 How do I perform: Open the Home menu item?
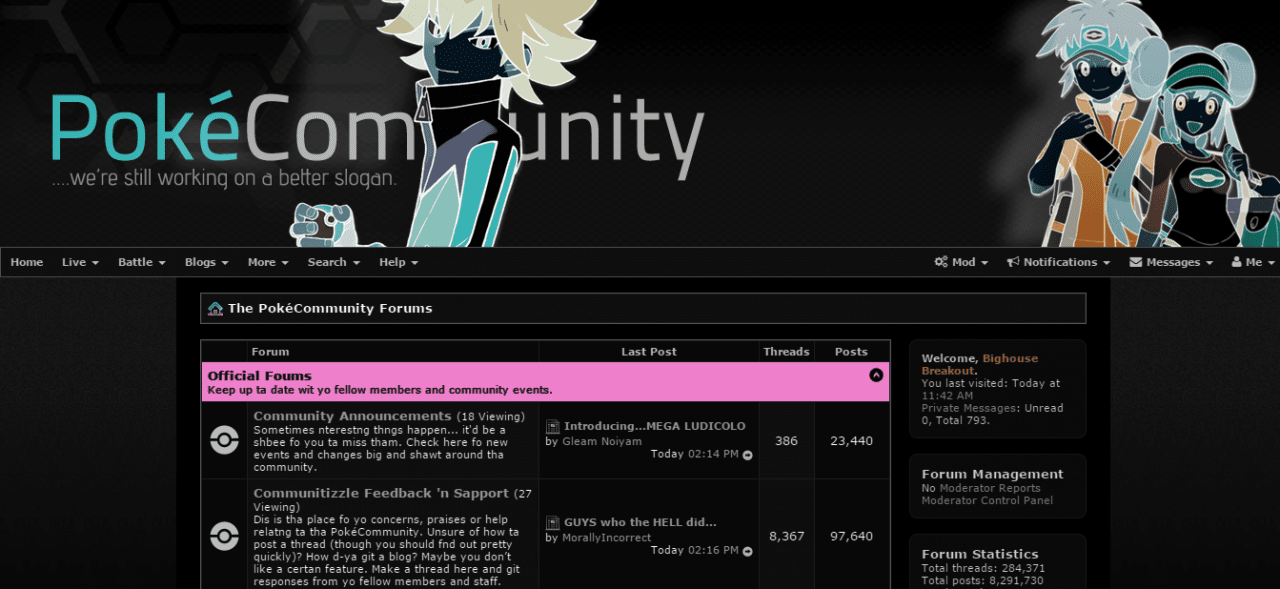[27, 262]
